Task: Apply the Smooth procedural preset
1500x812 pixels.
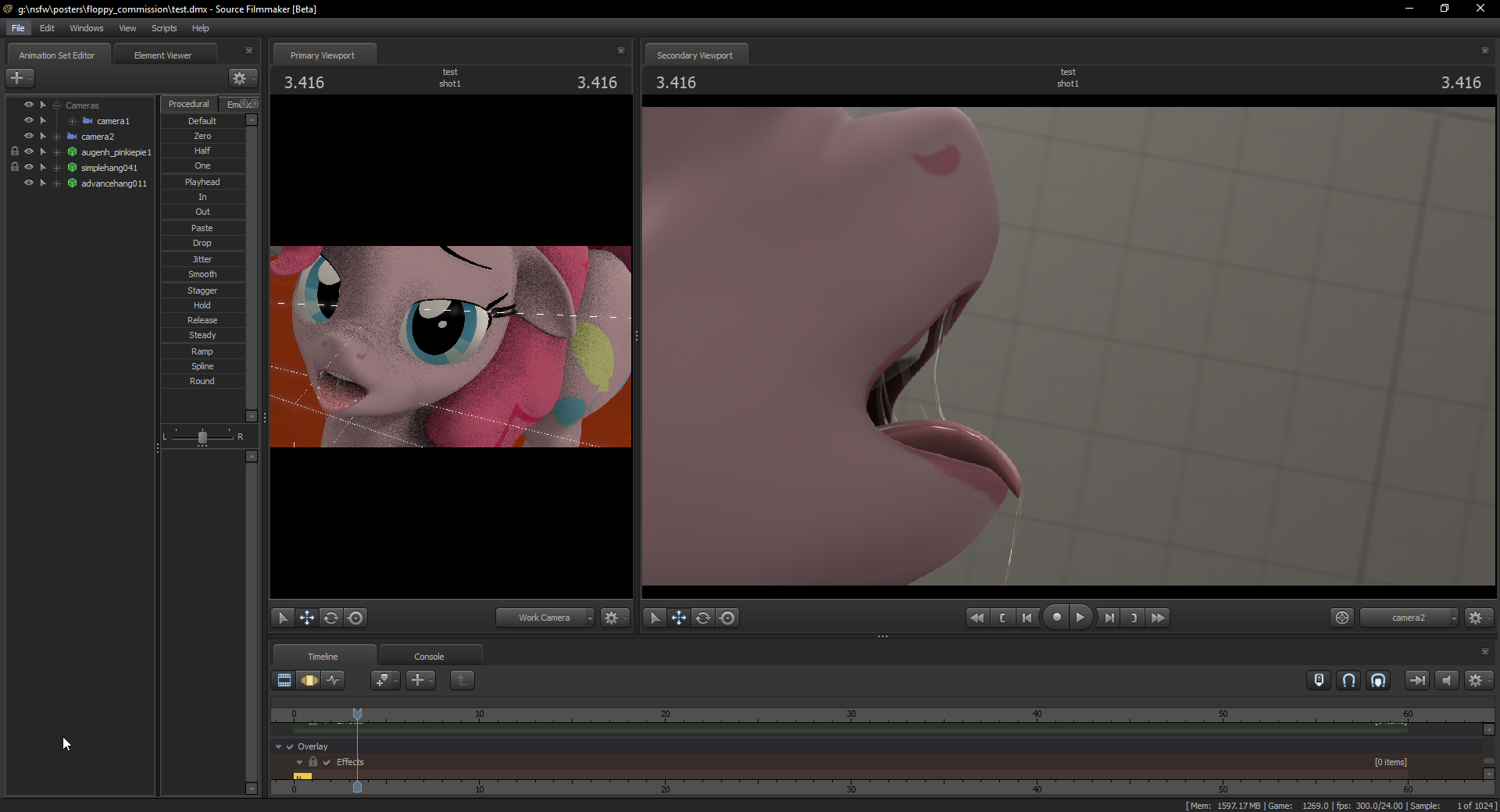Action: click(202, 274)
